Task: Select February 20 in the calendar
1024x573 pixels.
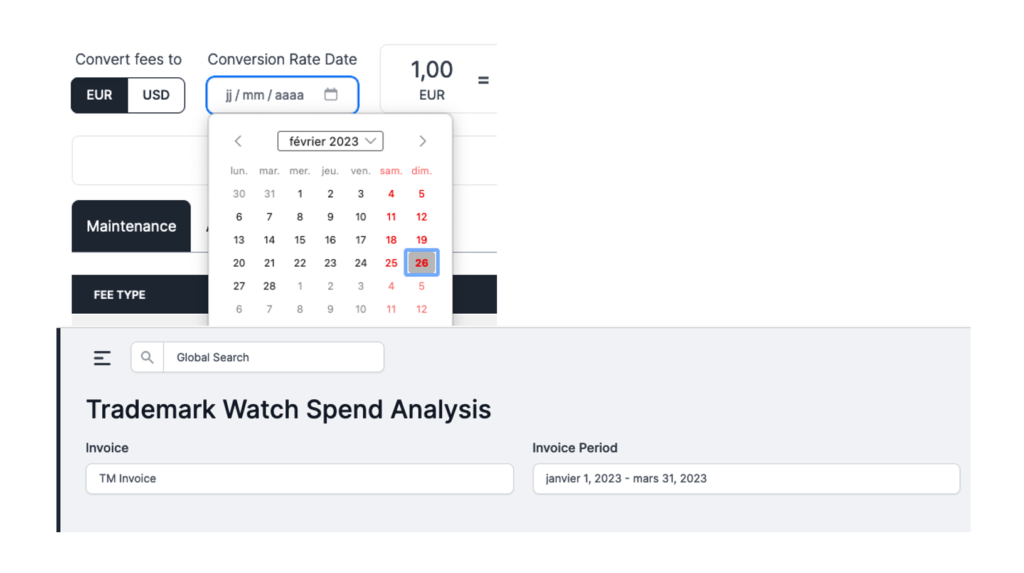Action: pyautogui.click(x=239, y=263)
